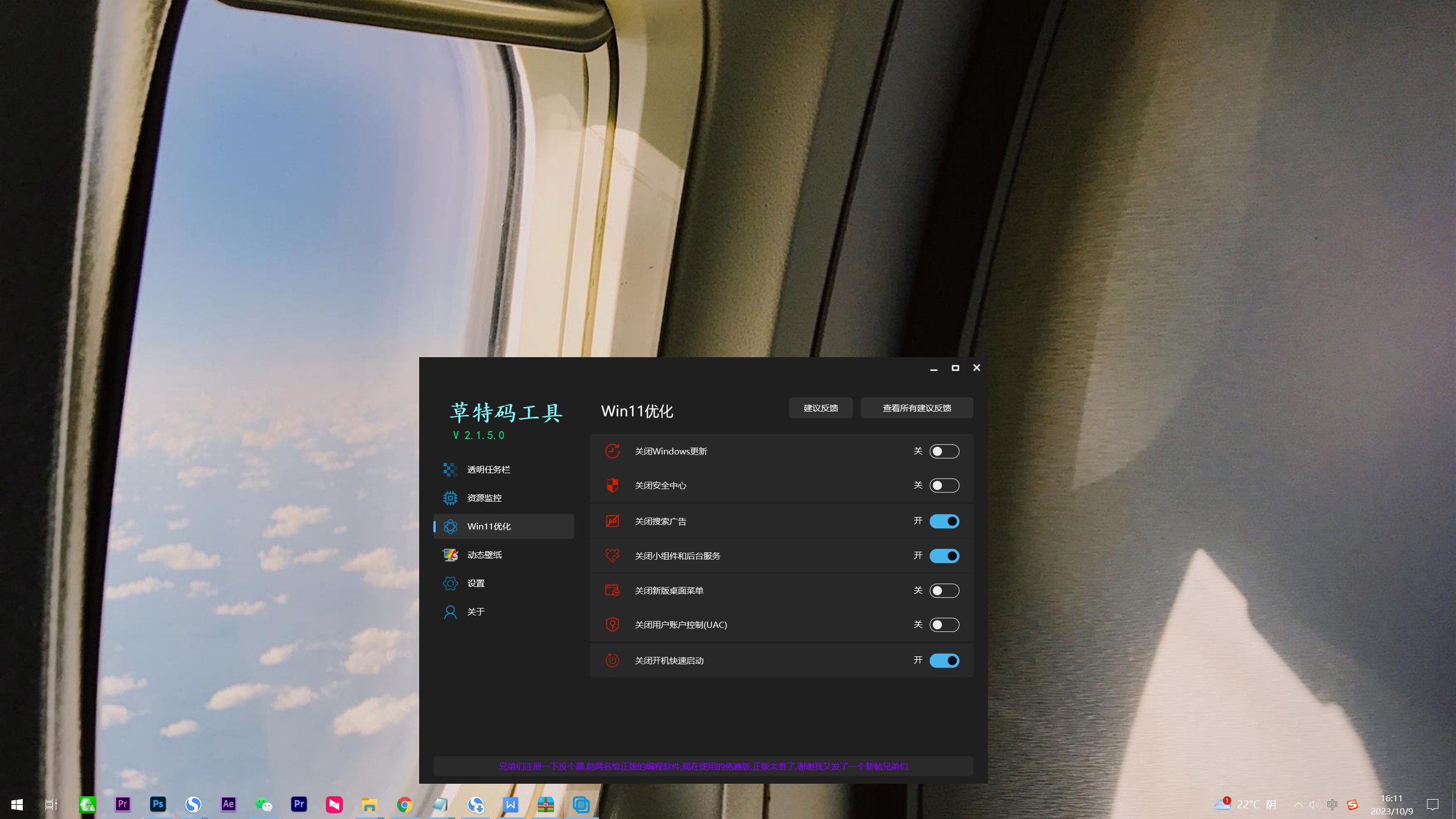Viewport: 1456px width, 819px height.
Task: Launch Google Chrome from the taskbar
Action: (x=404, y=804)
